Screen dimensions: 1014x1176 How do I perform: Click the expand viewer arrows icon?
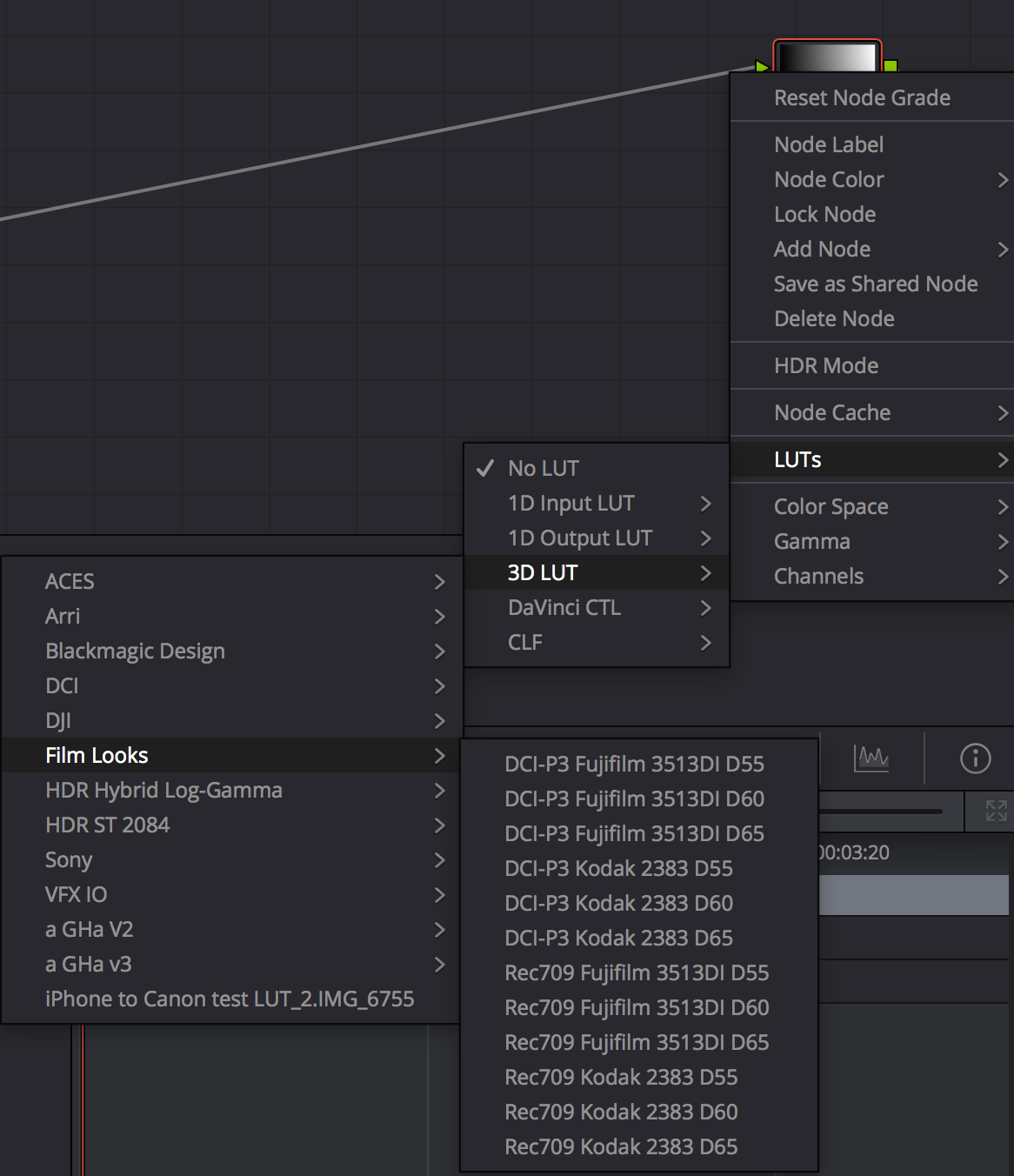click(997, 811)
